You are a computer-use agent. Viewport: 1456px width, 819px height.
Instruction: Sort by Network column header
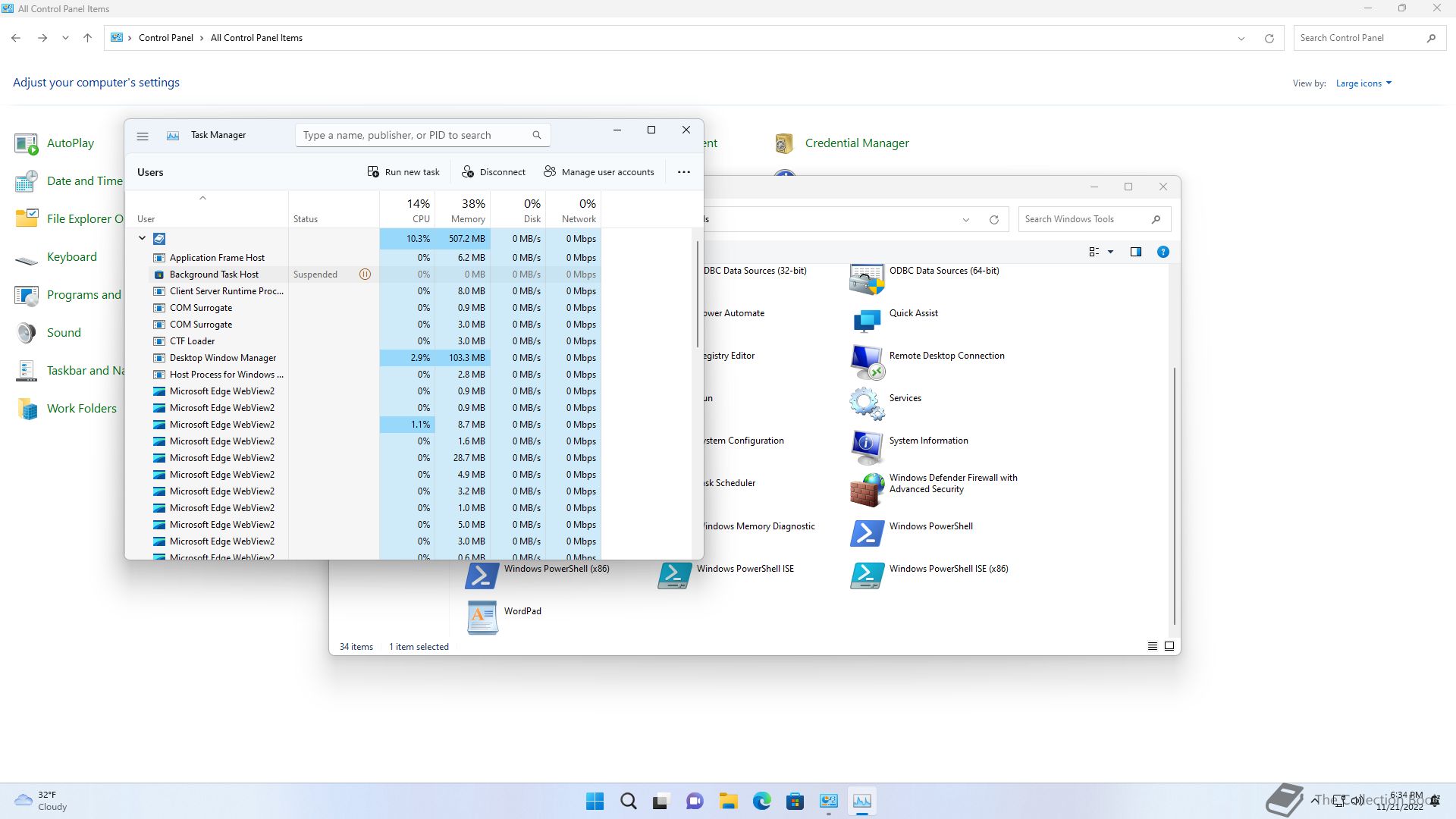pos(573,210)
